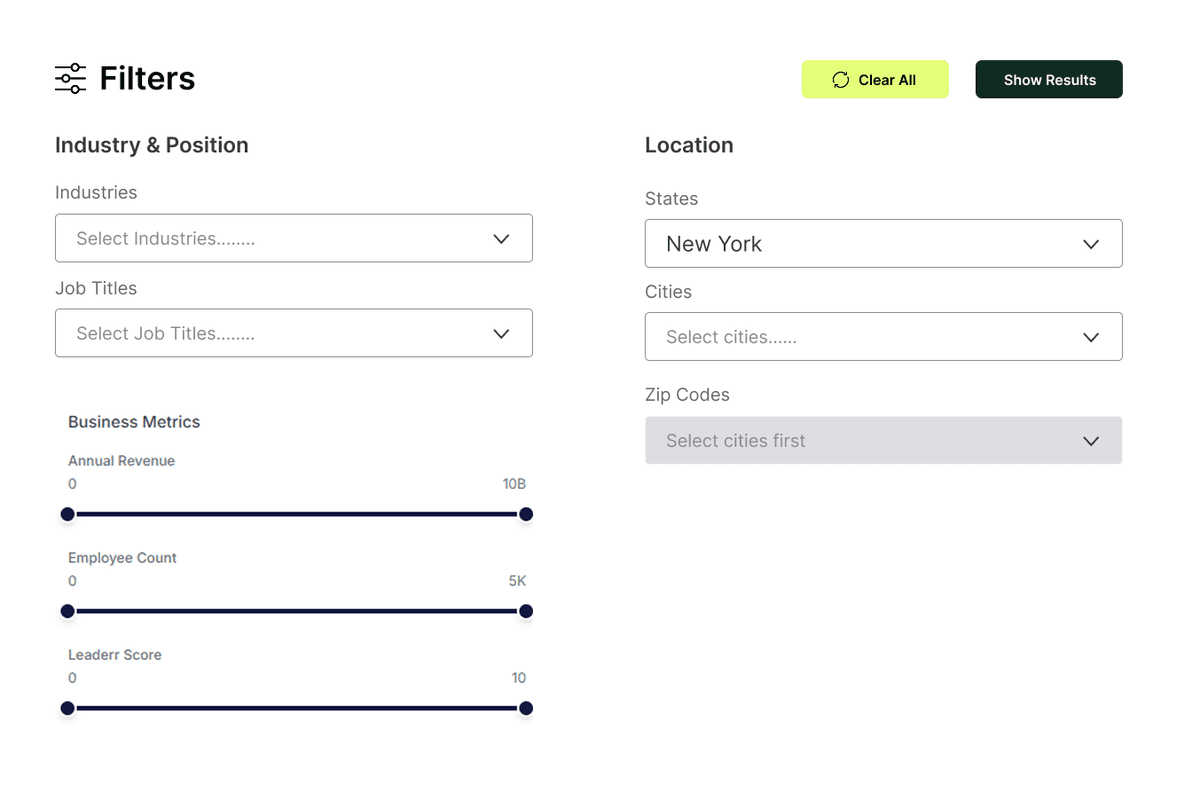The image size is (1200, 798).
Task: Click the Leaderr Score maximum slider handle
Action: pos(525,708)
